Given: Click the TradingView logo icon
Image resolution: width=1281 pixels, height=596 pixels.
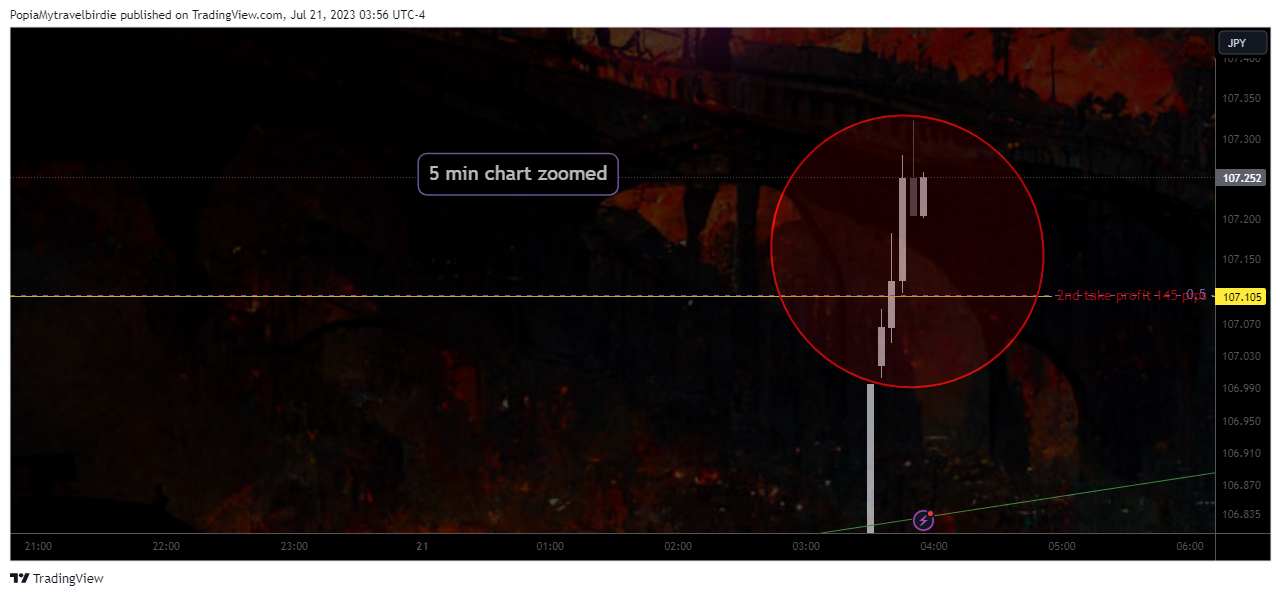Looking at the screenshot, I should pyautogui.click(x=19, y=578).
